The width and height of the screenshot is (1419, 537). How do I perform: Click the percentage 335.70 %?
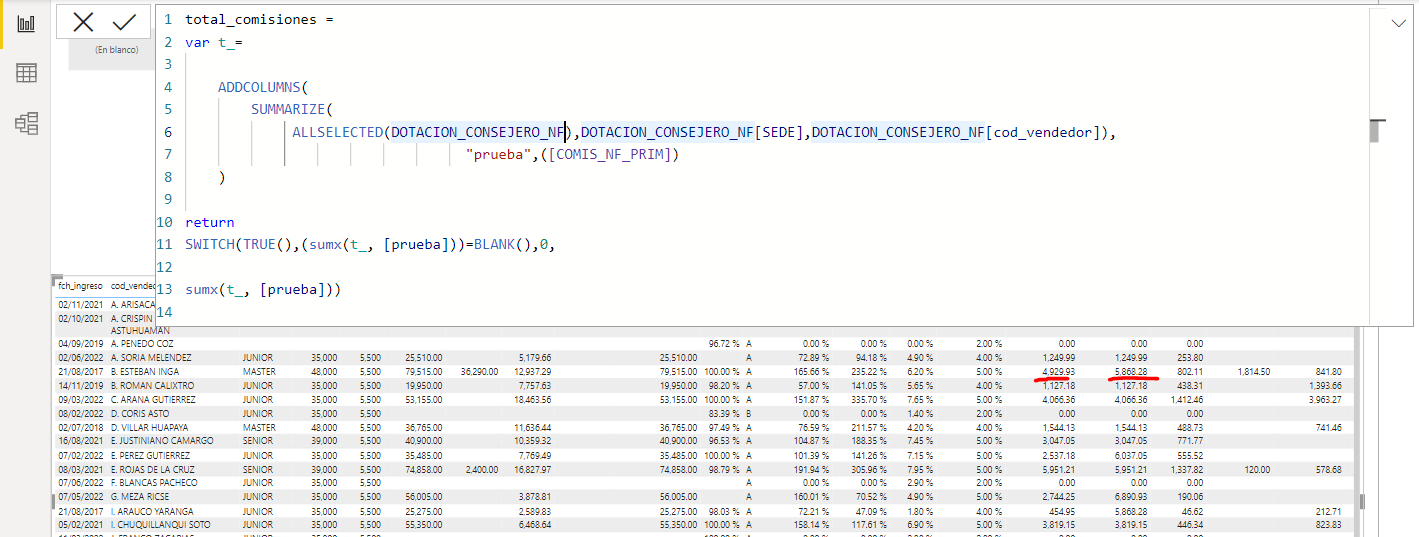868,399
